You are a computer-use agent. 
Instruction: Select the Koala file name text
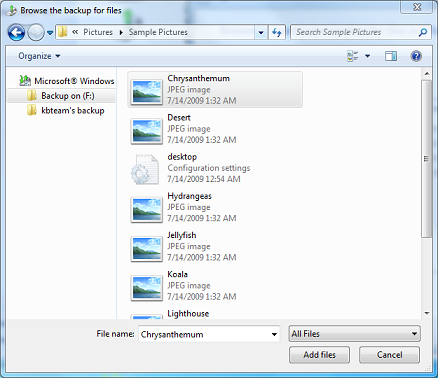(x=177, y=274)
